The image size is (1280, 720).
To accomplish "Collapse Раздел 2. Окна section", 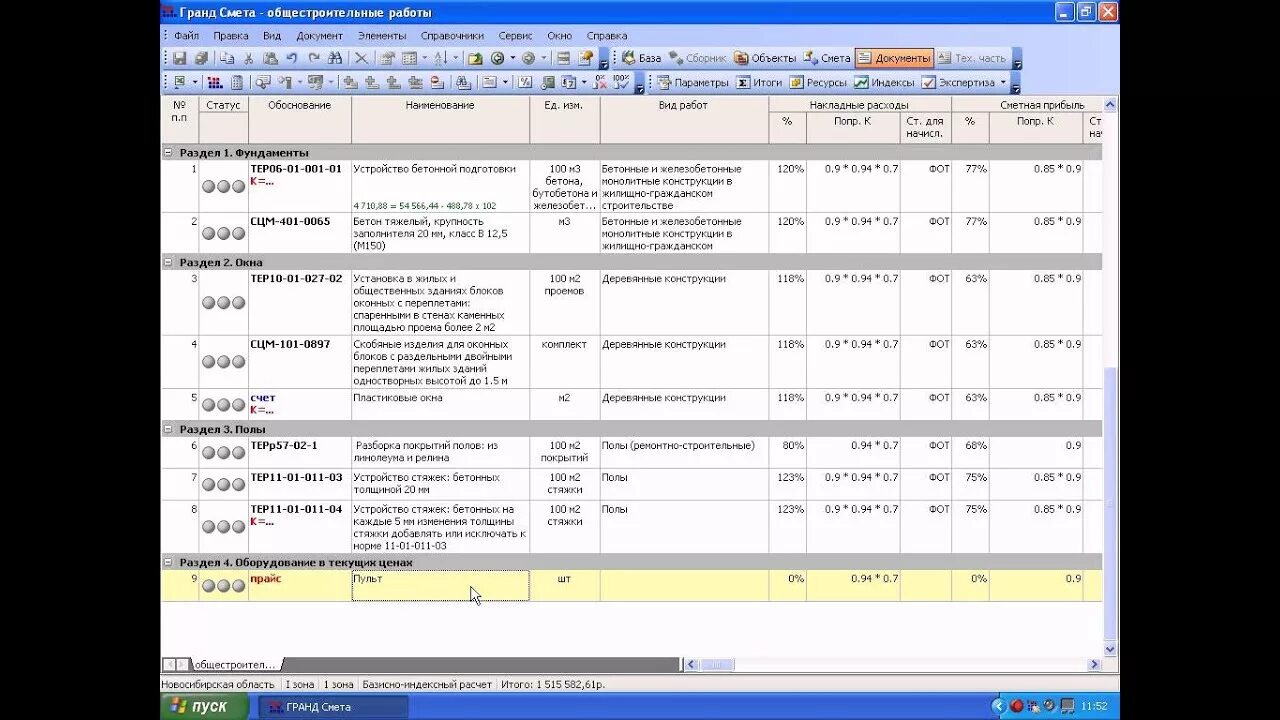I will click(168, 262).
